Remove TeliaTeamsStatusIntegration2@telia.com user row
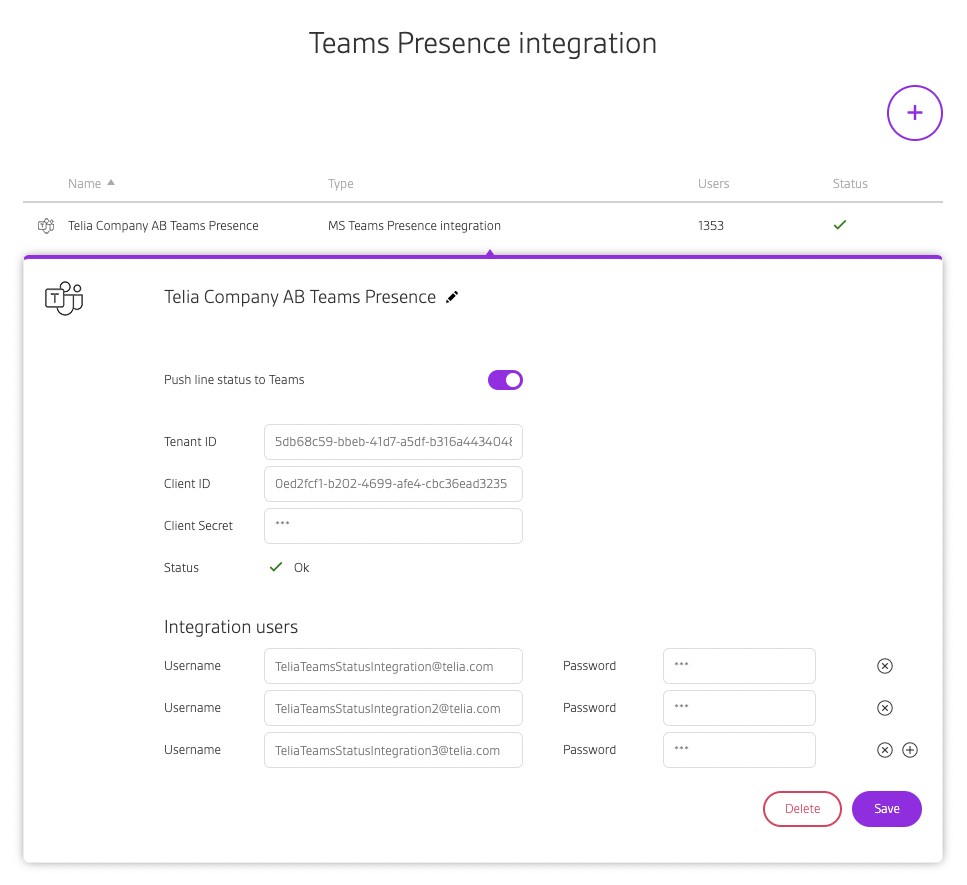 (884, 708)
